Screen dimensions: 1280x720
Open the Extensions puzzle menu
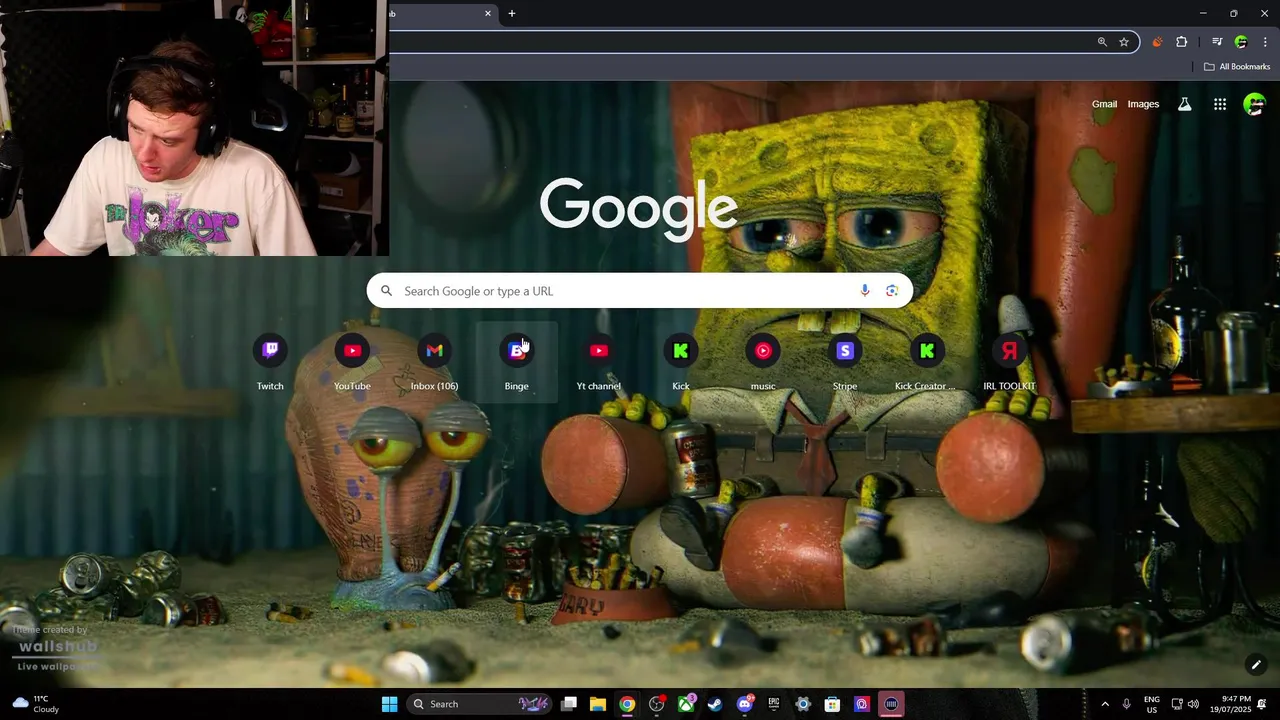[x=1182, y=42]
